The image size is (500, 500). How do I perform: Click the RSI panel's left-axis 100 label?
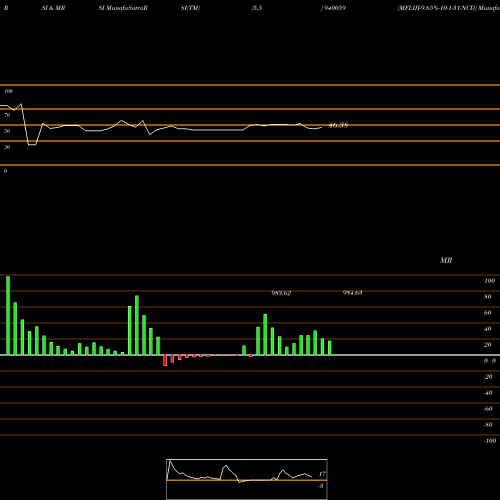coord(8,91)
